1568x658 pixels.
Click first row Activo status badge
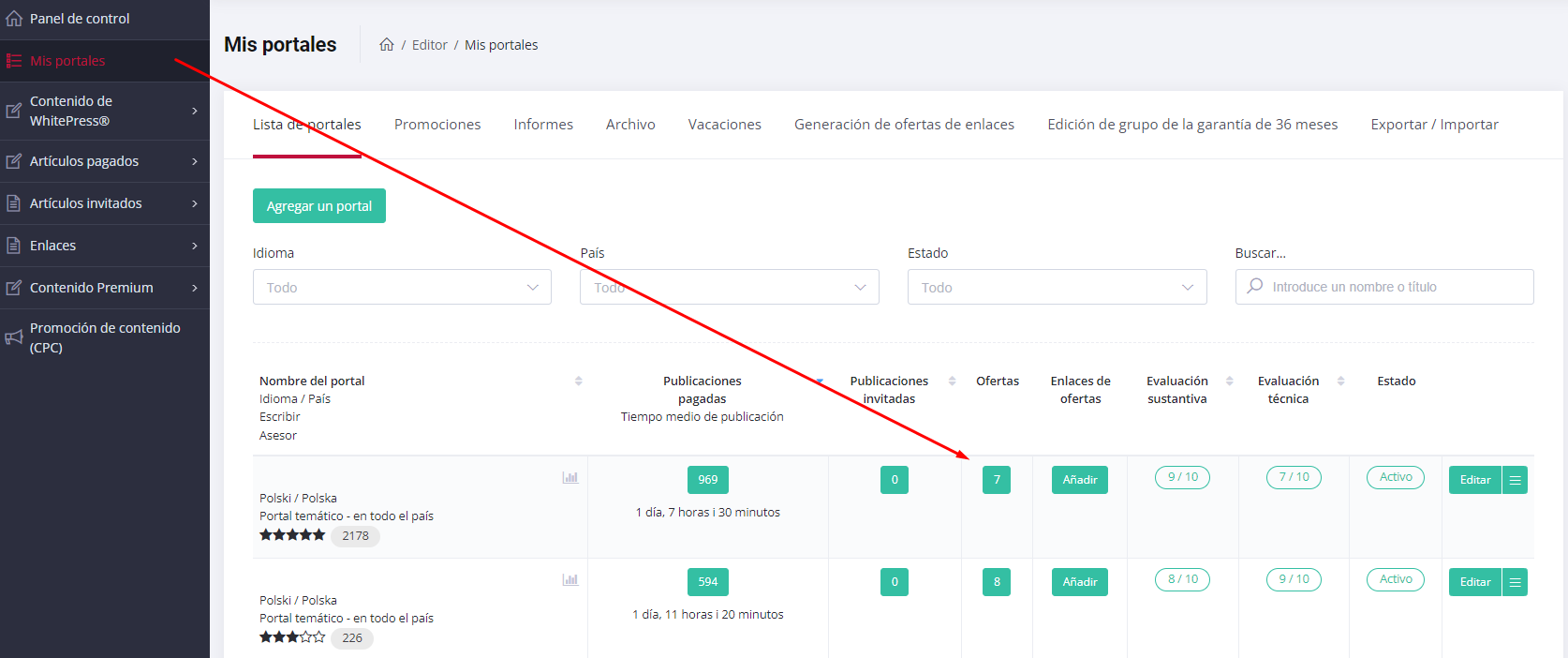(1396, 477)
